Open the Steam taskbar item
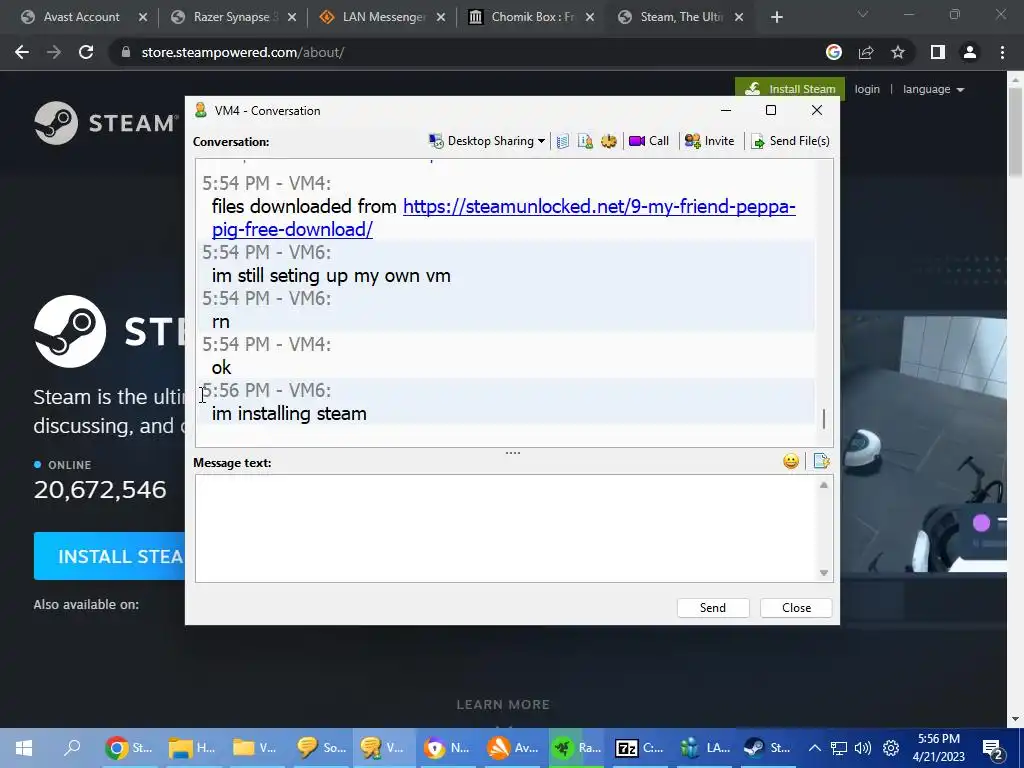 pos(766,748)
